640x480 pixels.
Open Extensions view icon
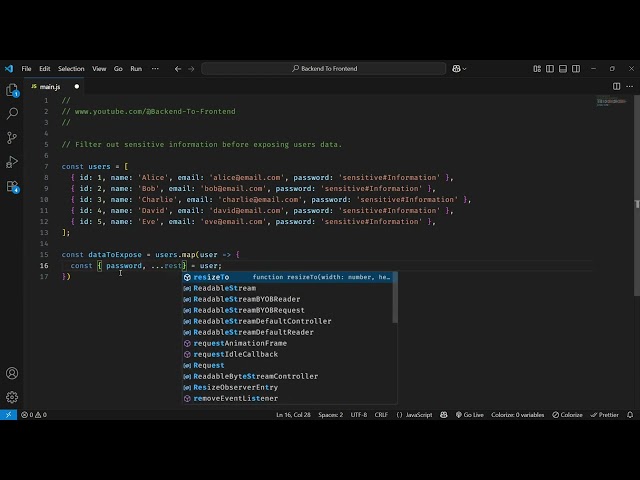(12, 187)
